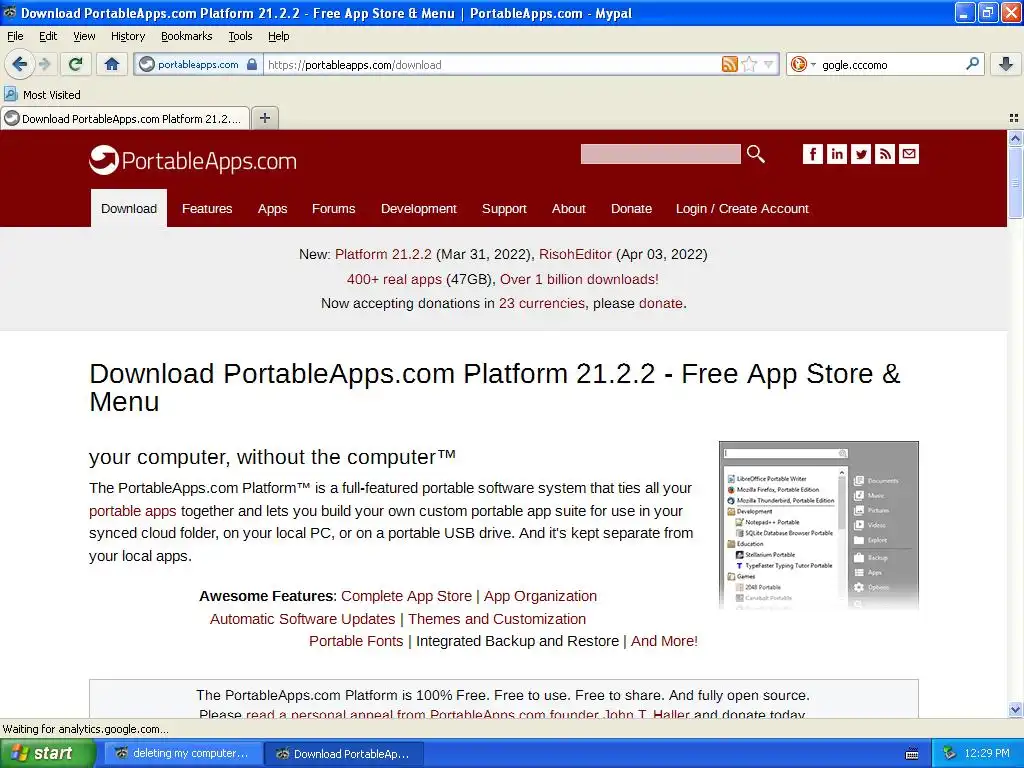1024x768 pixels.
Task: Click the page scrollbar down arrow
Action: pos(1015,709)
